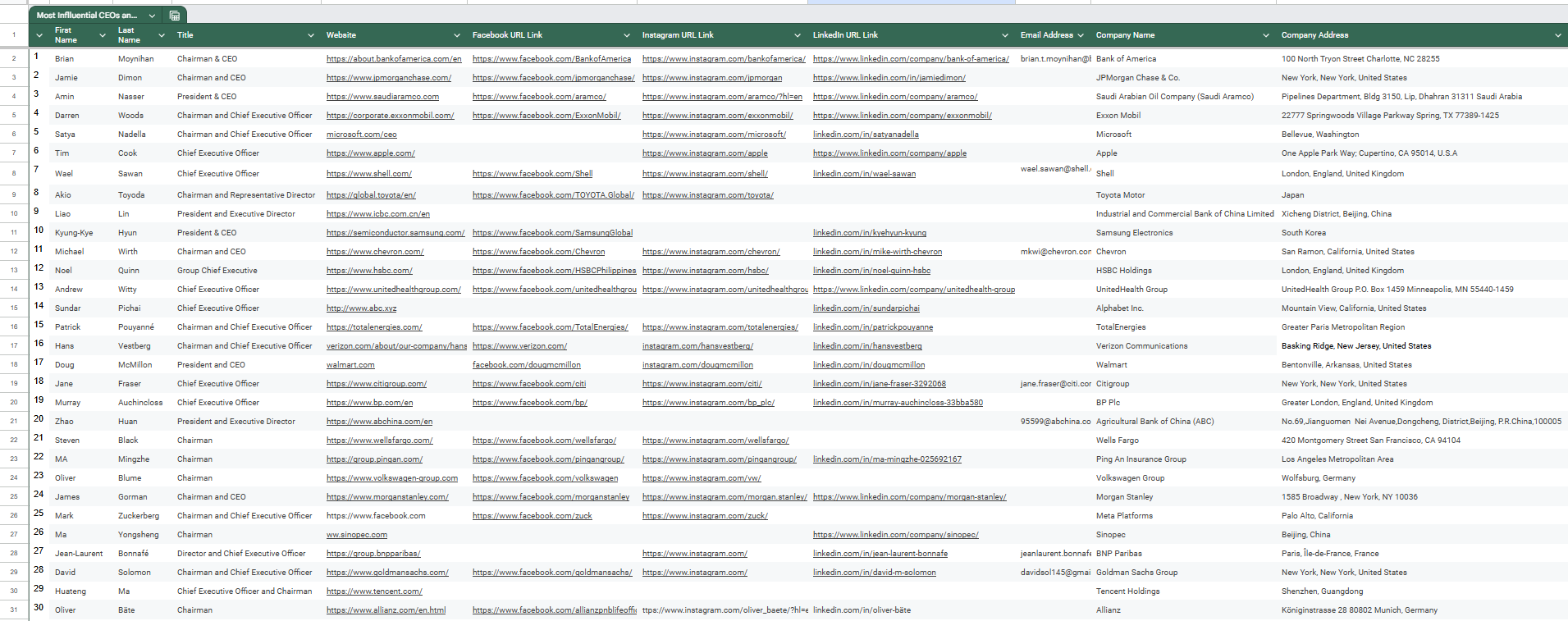Open the Facebook wellsfargo link

pos(544,441)
